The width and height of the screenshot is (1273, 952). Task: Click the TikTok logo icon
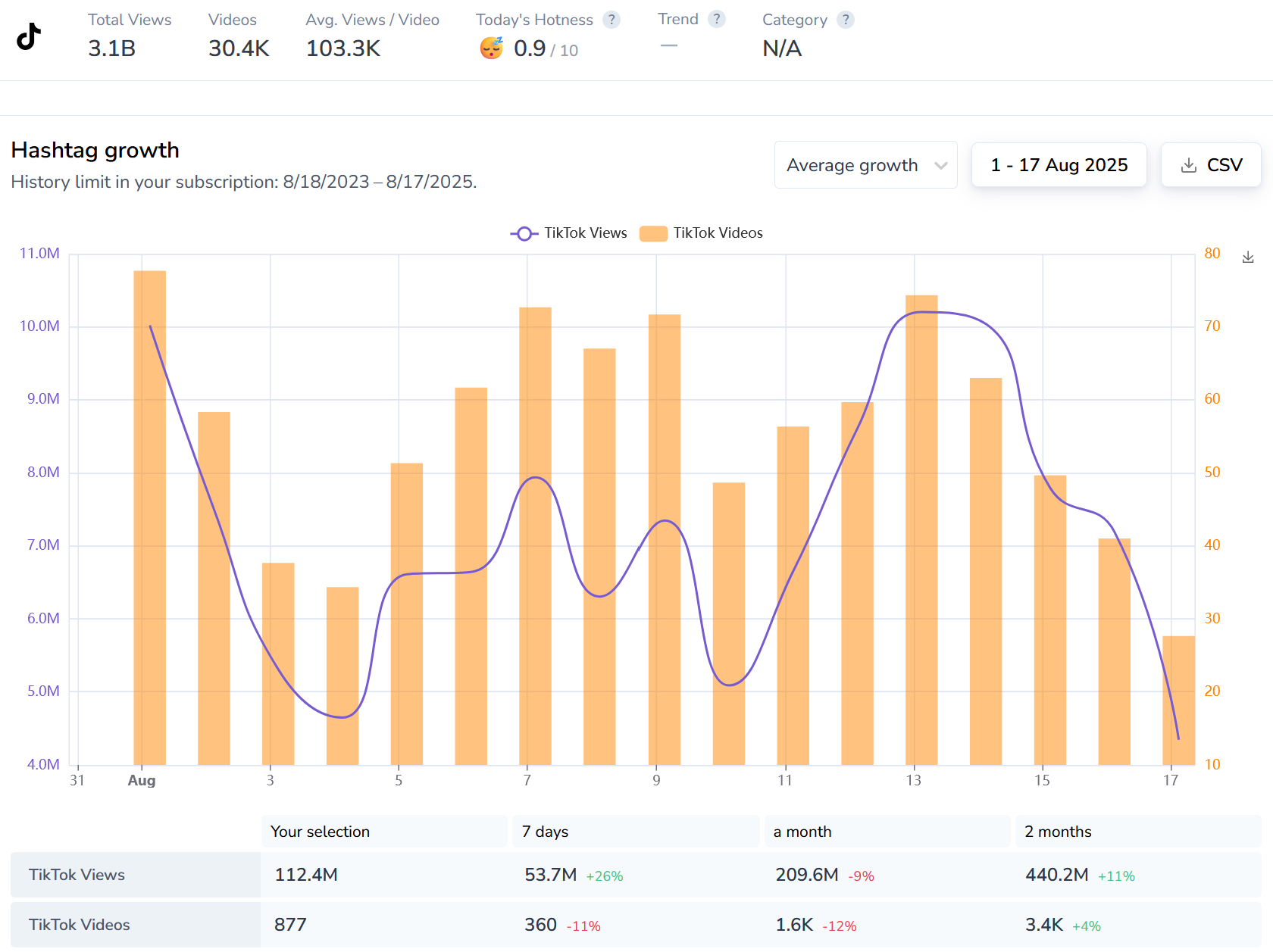[29, 36]
